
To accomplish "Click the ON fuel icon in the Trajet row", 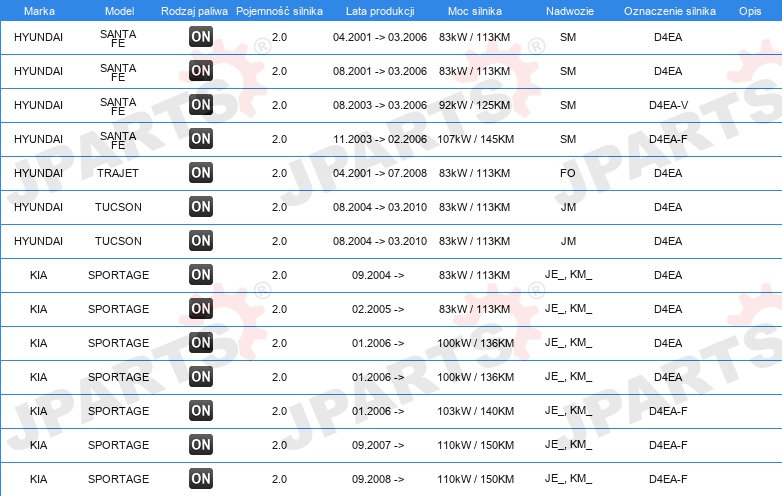I will pos(201,172).
